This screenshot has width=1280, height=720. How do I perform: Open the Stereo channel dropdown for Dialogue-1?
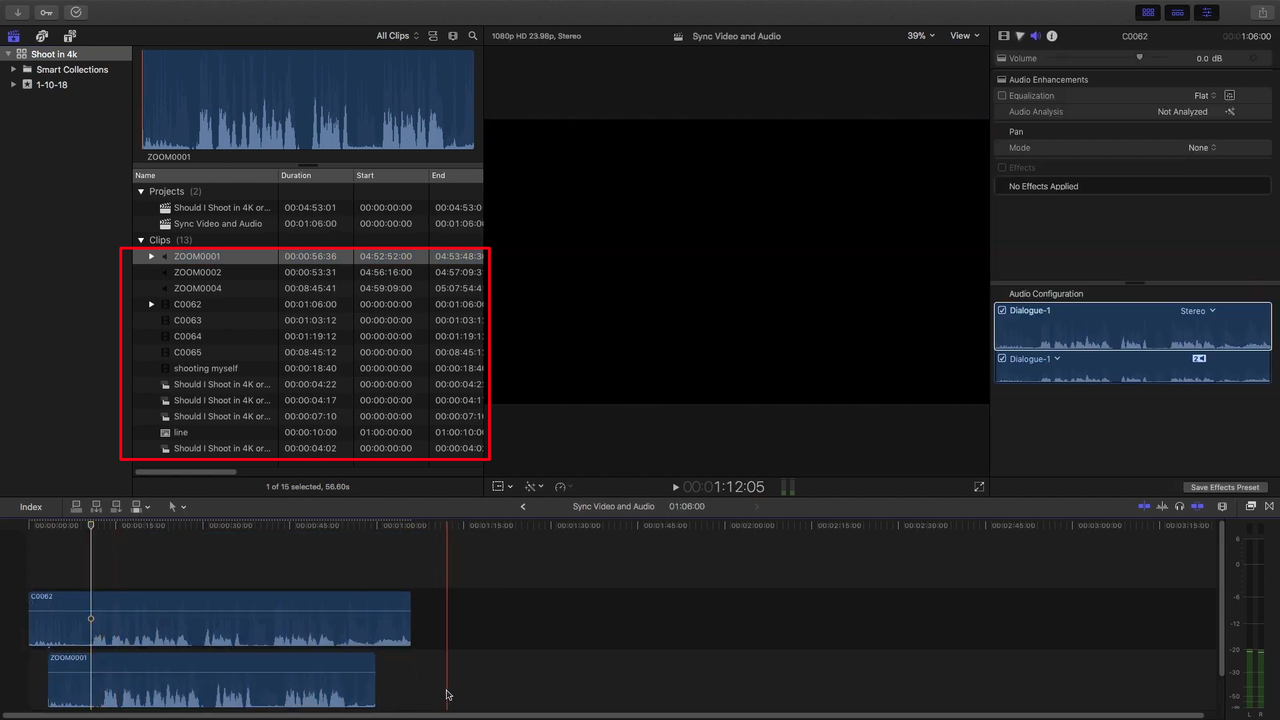pos(1196,310)
